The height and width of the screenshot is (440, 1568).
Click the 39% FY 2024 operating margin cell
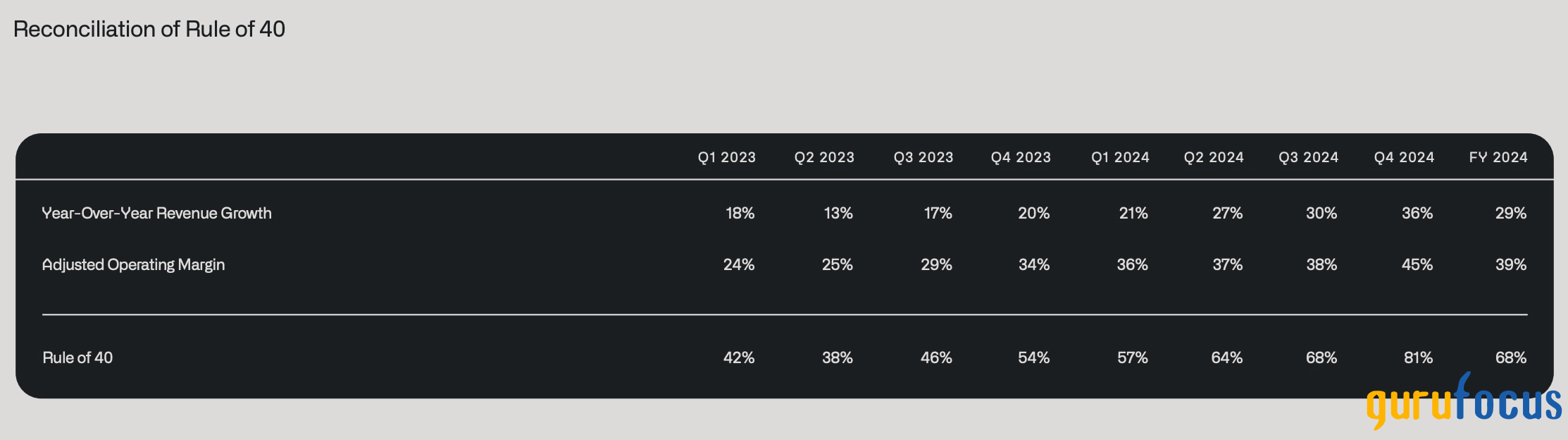pyautogui.click(x=1511, y=264)
